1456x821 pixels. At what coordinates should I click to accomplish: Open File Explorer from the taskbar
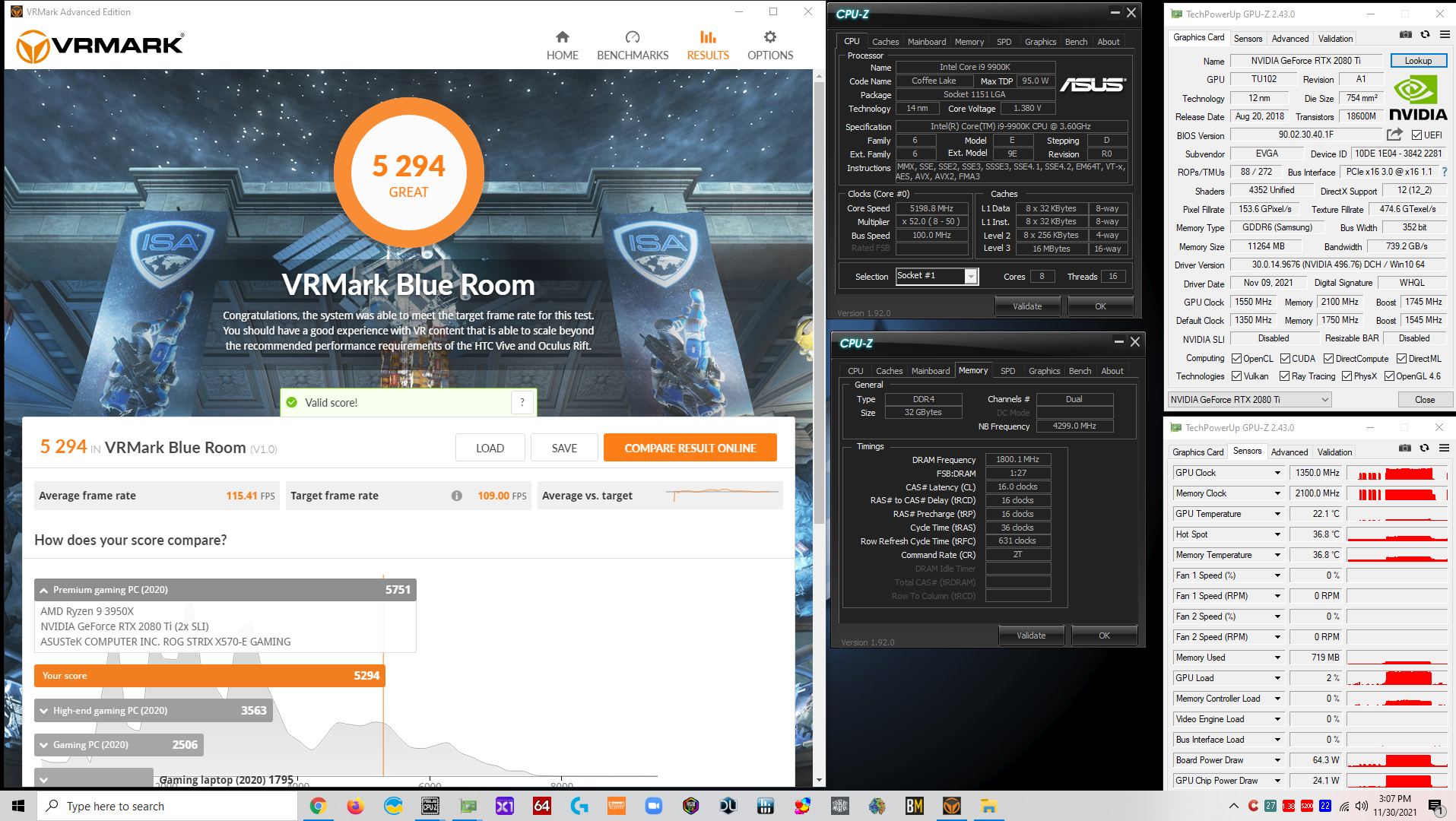(989, 806)
